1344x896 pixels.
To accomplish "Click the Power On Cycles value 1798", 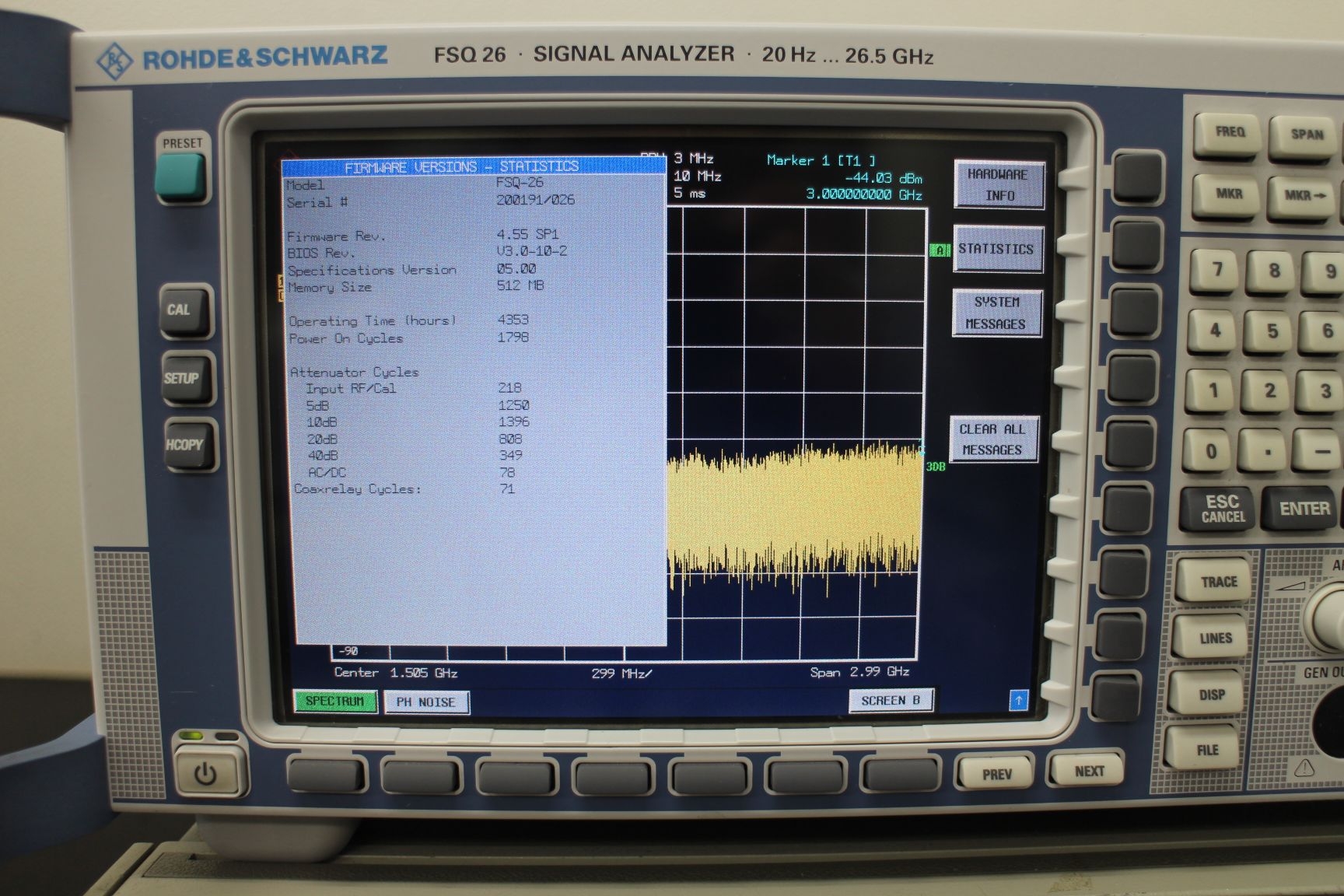I will 513,337.
